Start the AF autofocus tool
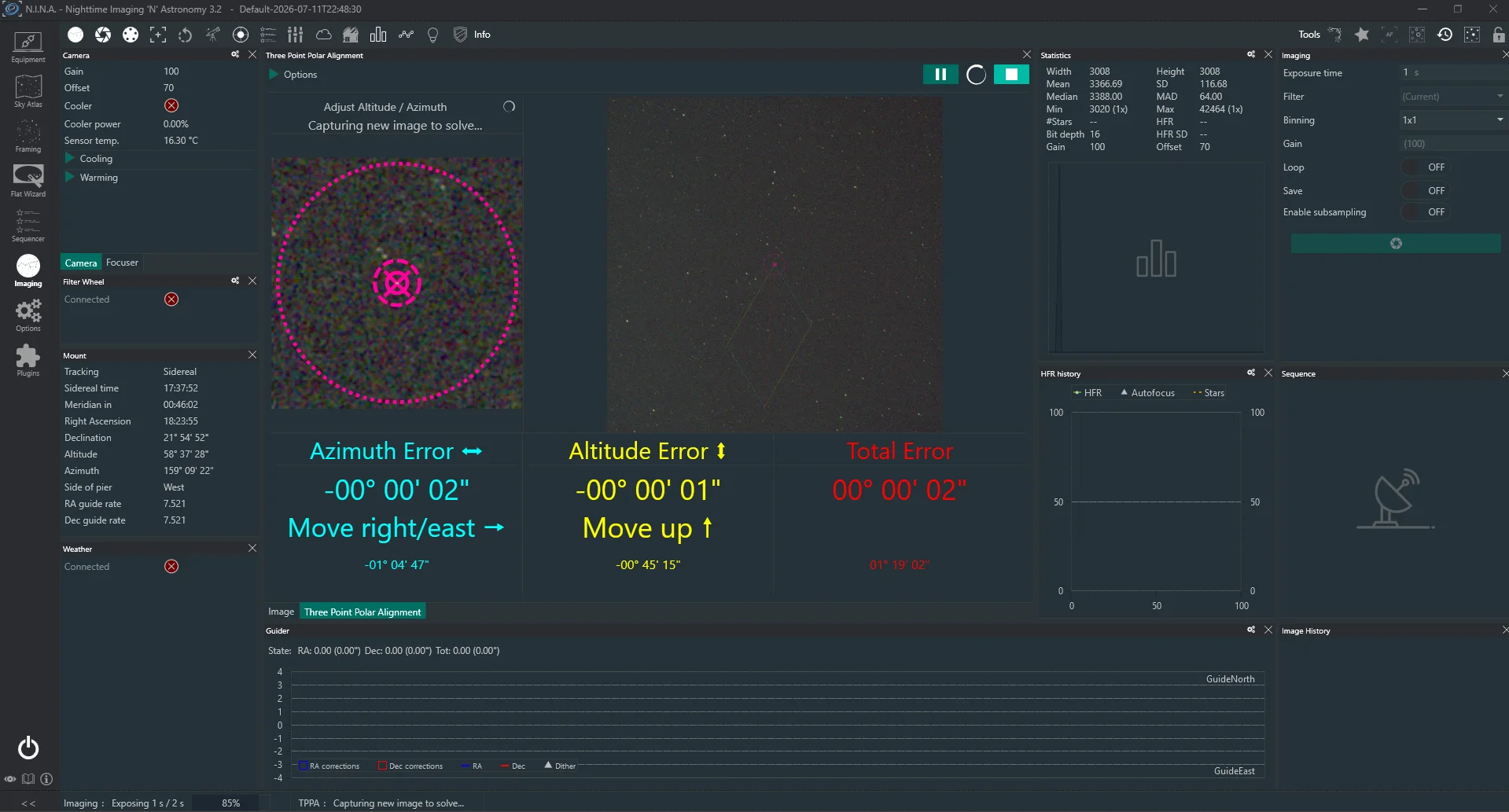 (1389, 35)
